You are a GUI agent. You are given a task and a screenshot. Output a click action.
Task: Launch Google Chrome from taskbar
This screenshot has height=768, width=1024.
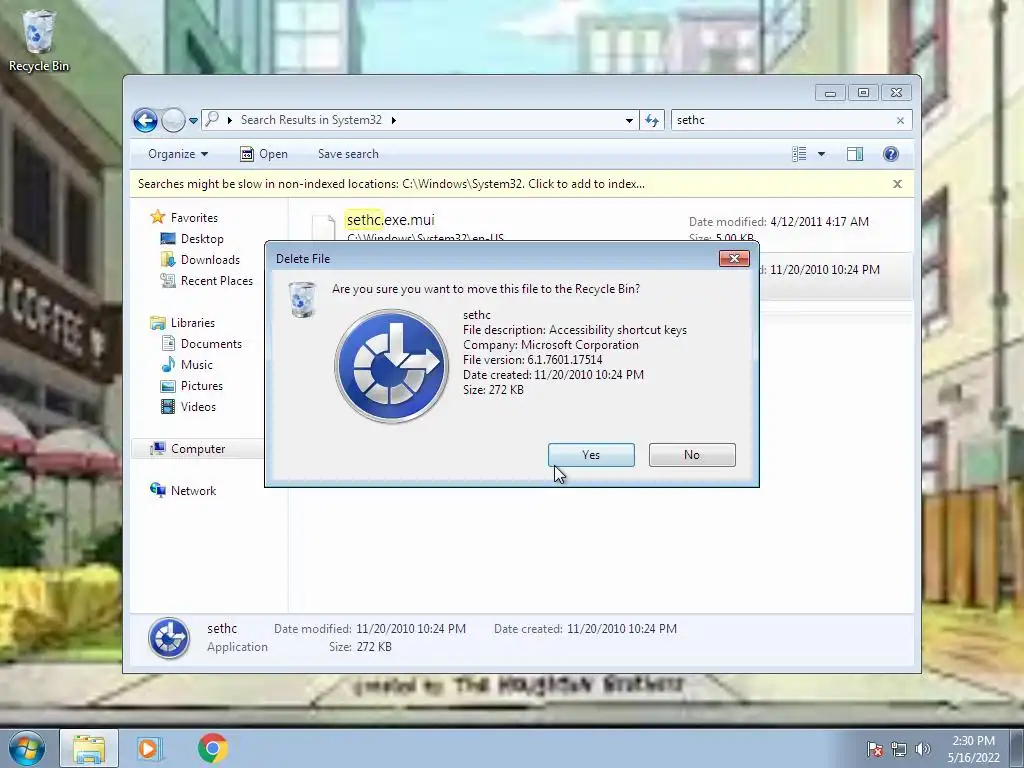pos(212,748)
